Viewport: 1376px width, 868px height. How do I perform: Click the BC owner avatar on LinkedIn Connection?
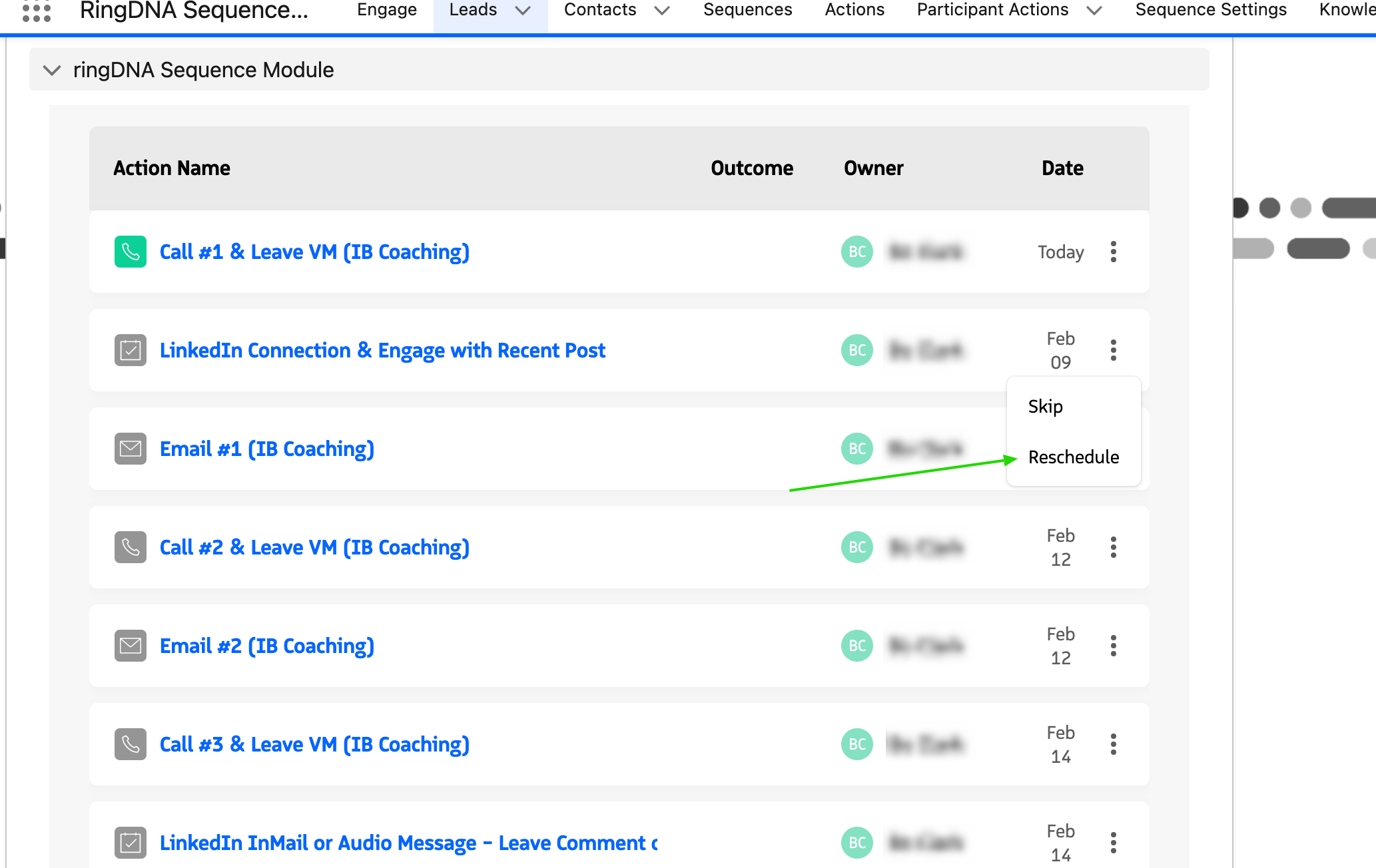click(x=857, y=350)
